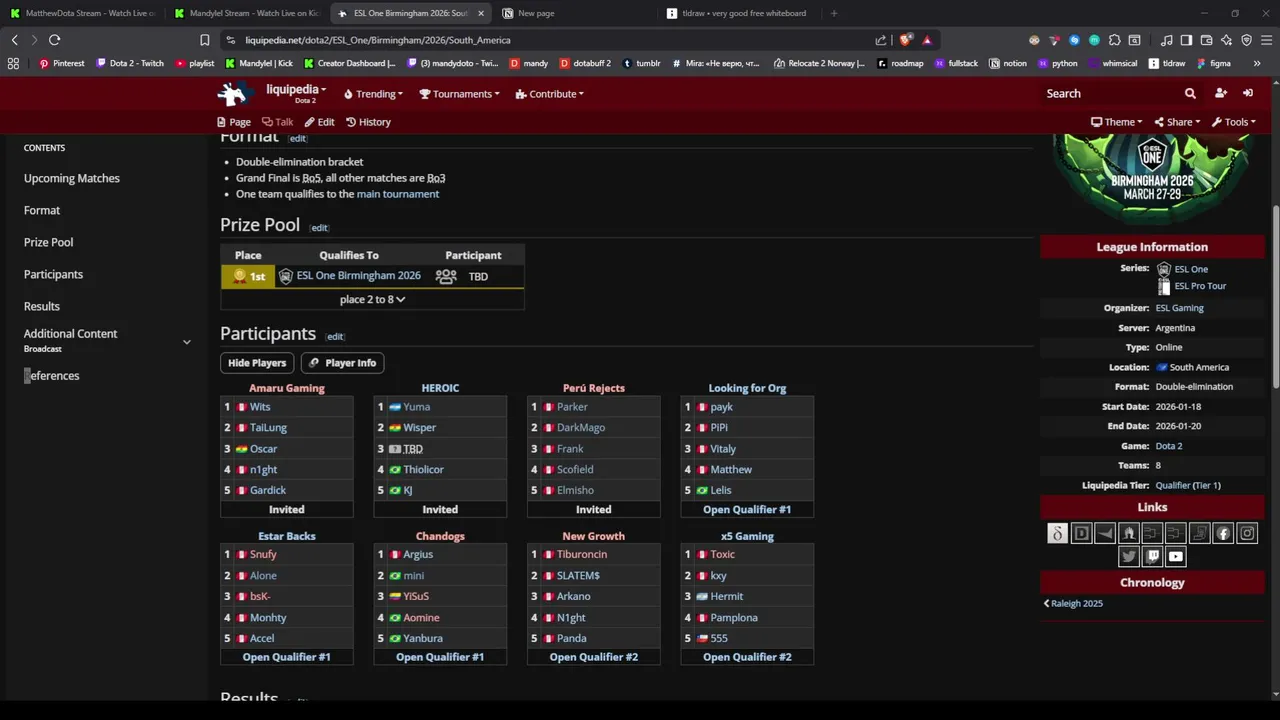
Task: Expand place 2 to 8 prize rows
Action: tap(372, 299)
